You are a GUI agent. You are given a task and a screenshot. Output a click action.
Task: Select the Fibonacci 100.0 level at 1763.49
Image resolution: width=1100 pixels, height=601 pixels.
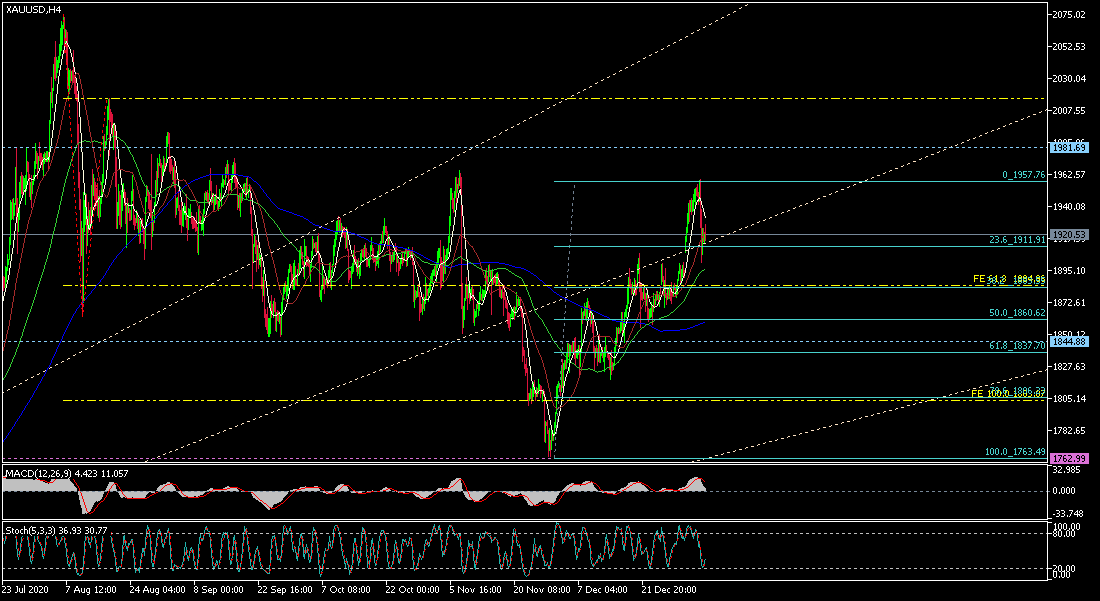pyautogui.click(x=1015, y=452)
